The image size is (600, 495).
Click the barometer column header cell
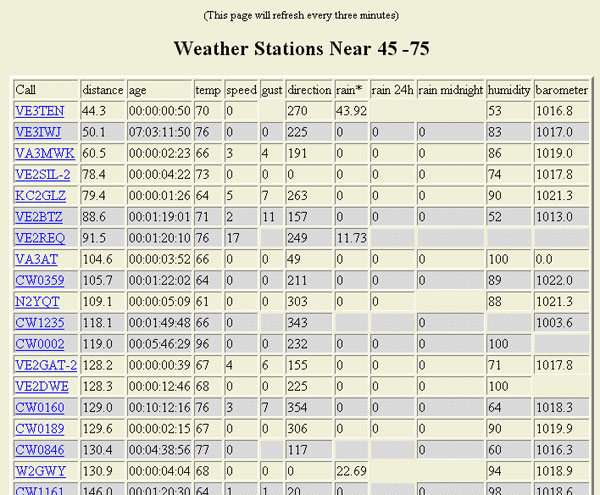click(561, 90)
